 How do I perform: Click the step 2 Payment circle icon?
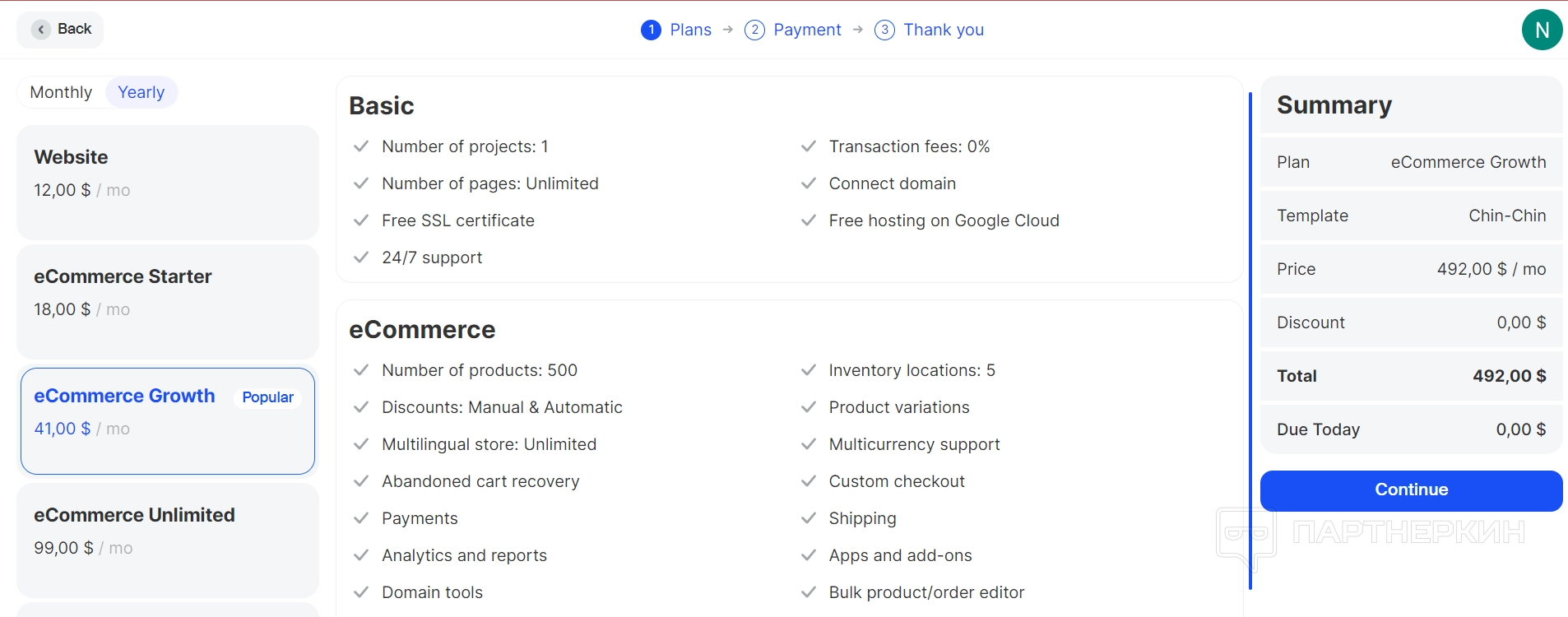(x=754, y=30)
